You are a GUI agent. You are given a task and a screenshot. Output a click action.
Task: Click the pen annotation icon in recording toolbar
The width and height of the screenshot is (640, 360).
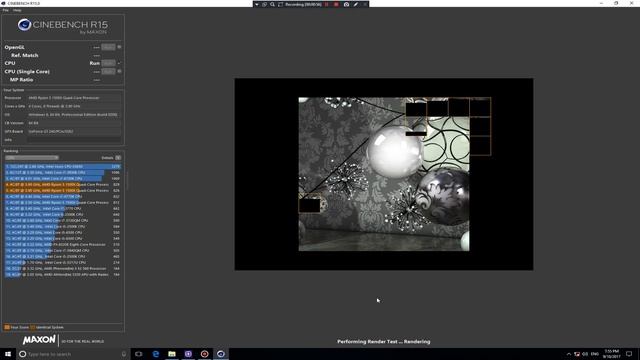click(x=356, y=4)
